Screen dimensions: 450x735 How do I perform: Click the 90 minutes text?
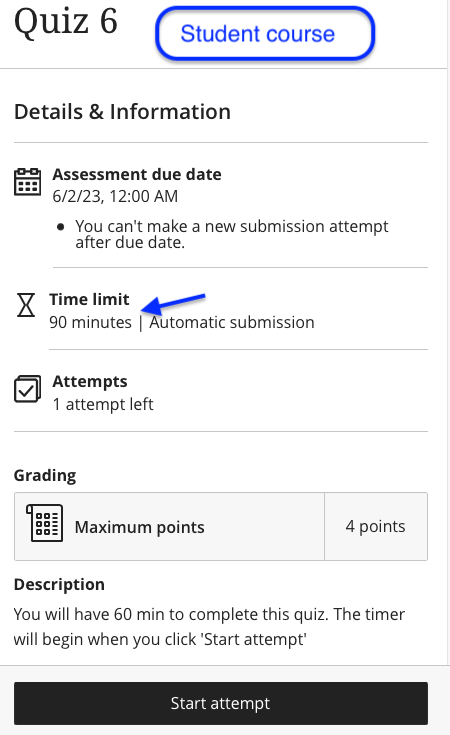click(x=90, y=322)
